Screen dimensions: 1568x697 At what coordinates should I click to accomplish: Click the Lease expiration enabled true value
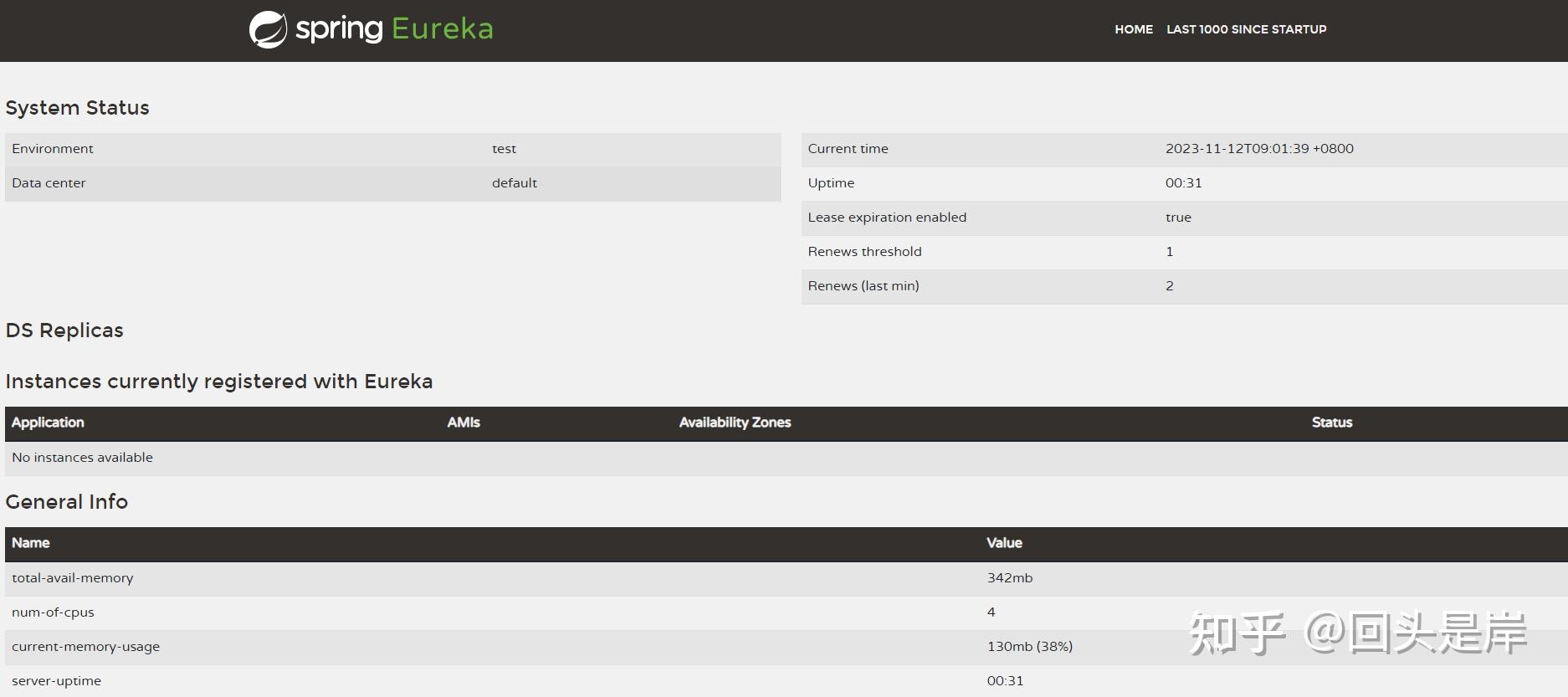(x=1177, y=218)
